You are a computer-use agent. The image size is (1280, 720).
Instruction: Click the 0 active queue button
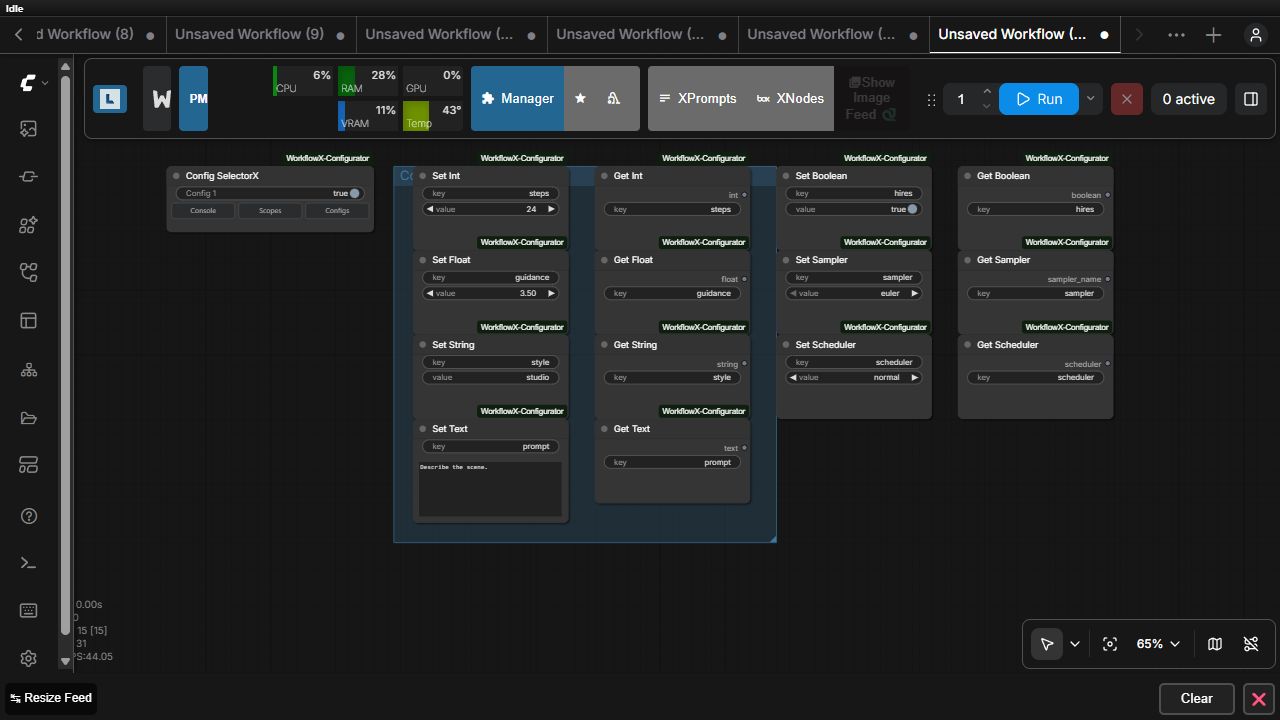pos(1189,99)
